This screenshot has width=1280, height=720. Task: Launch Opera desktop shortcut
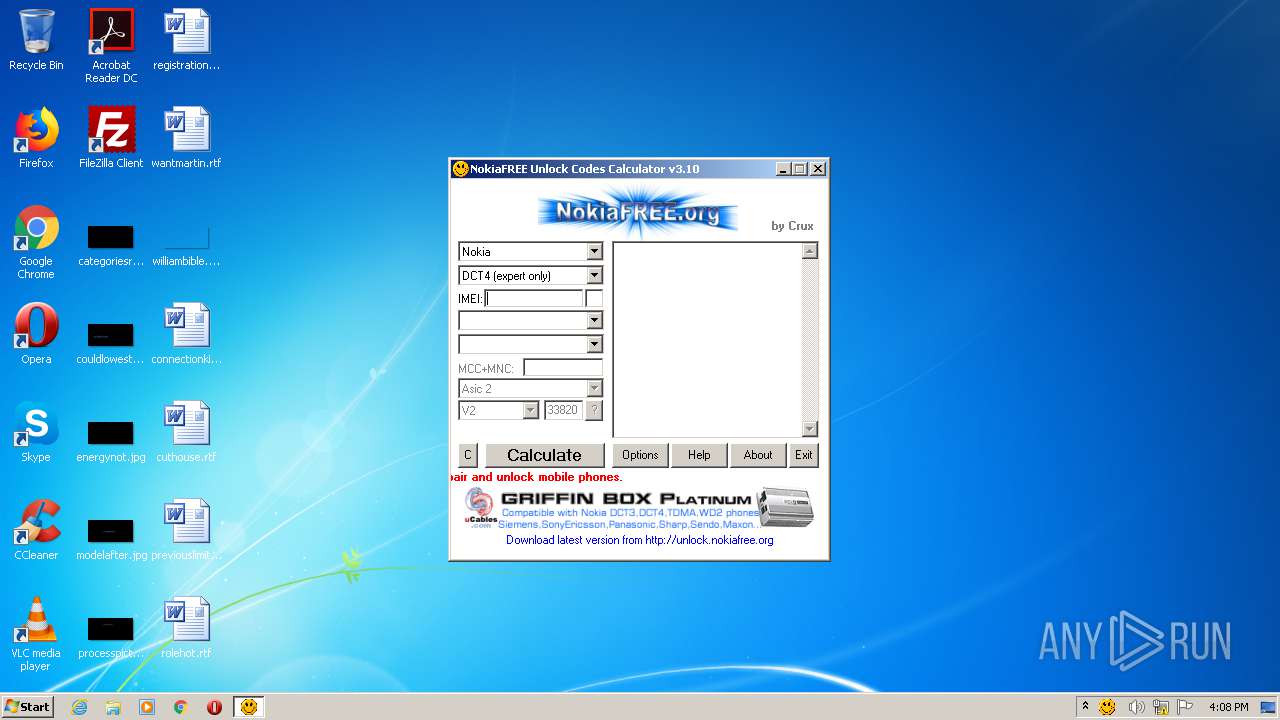36,334
